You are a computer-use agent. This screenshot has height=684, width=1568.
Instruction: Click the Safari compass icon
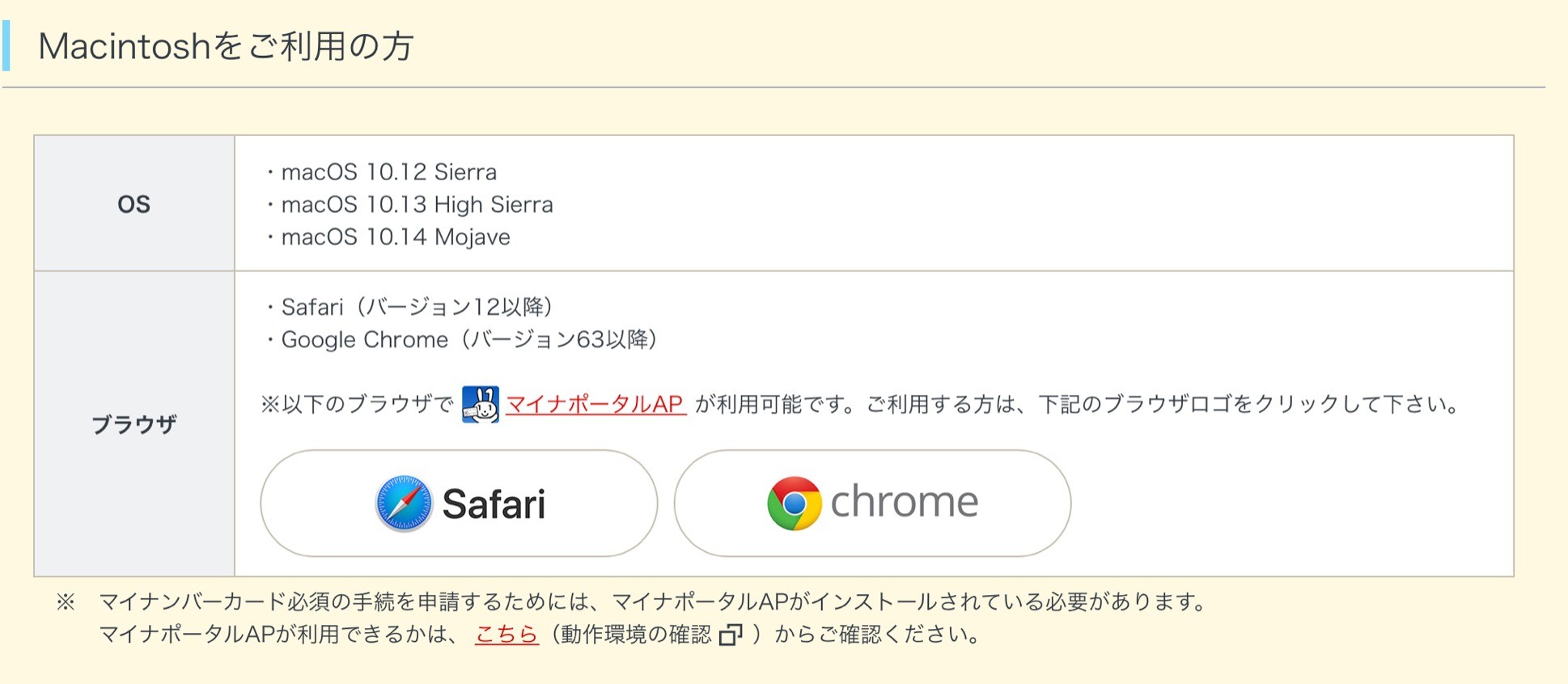coord(404,503)
